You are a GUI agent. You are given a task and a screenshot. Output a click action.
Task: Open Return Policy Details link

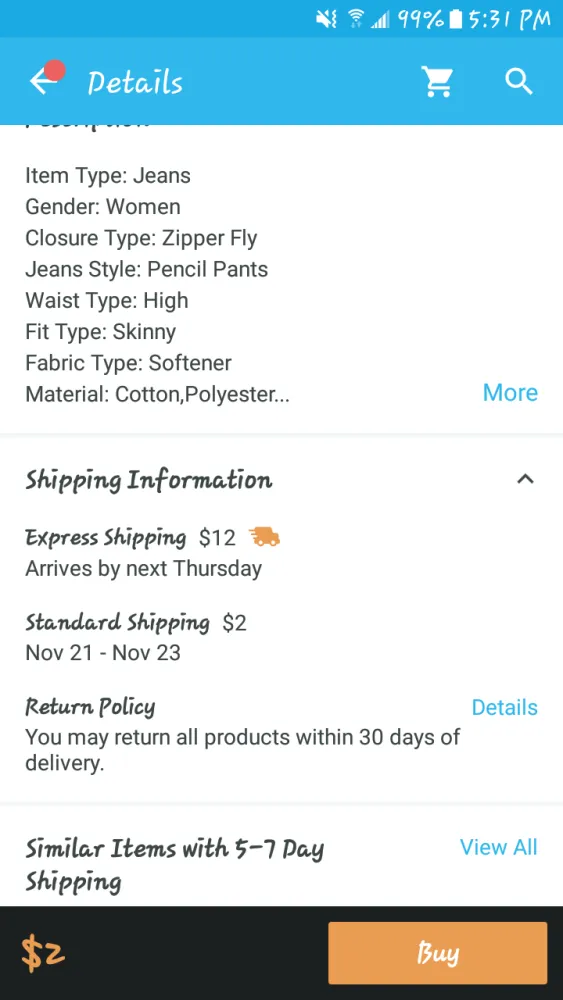(x=504, y=707)
